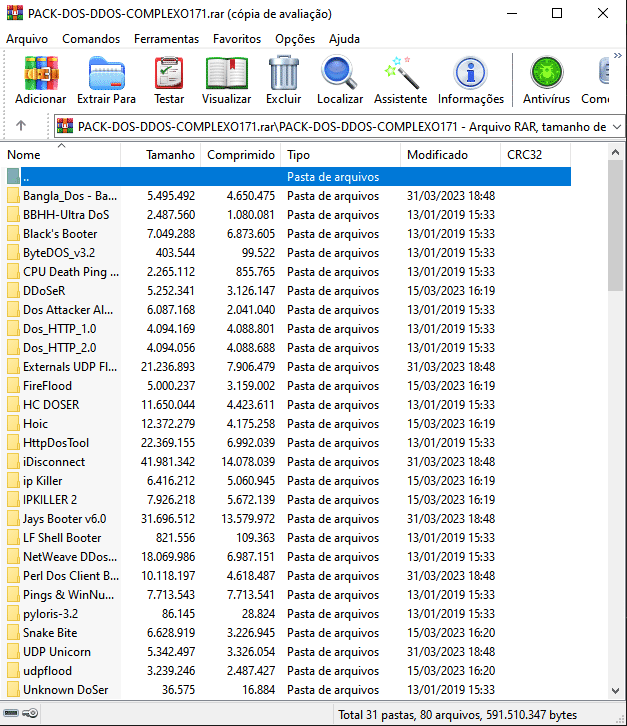
Task: Launch the Assistente wizard icon
Action: point(400,79)
